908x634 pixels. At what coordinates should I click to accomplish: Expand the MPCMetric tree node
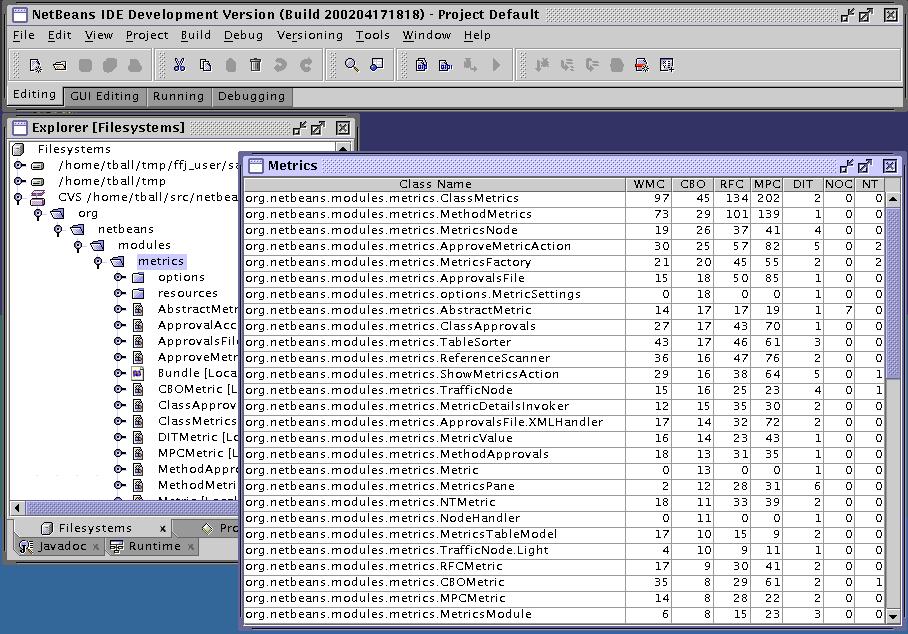click(x=119, y=453)
